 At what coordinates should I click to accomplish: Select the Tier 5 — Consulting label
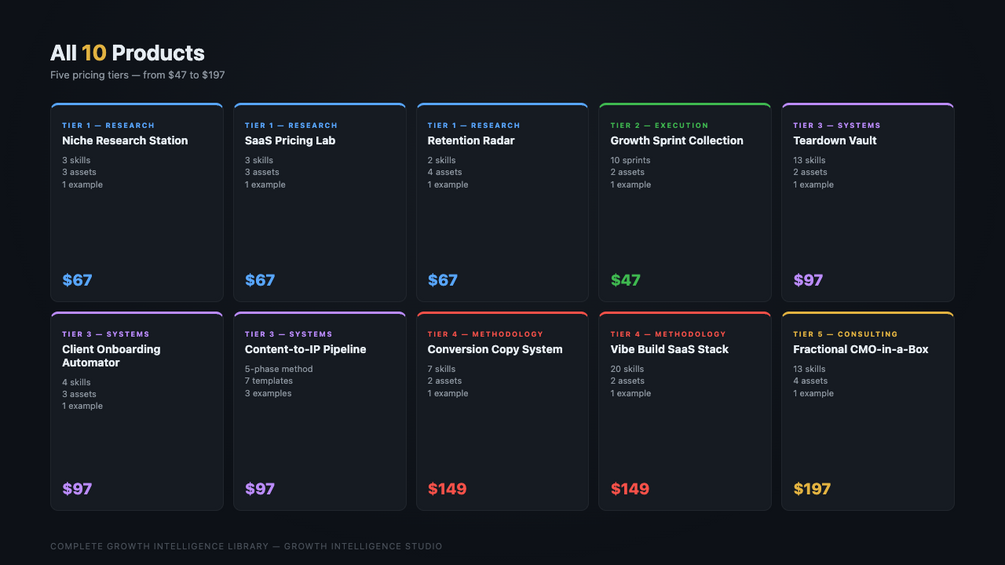845,334
